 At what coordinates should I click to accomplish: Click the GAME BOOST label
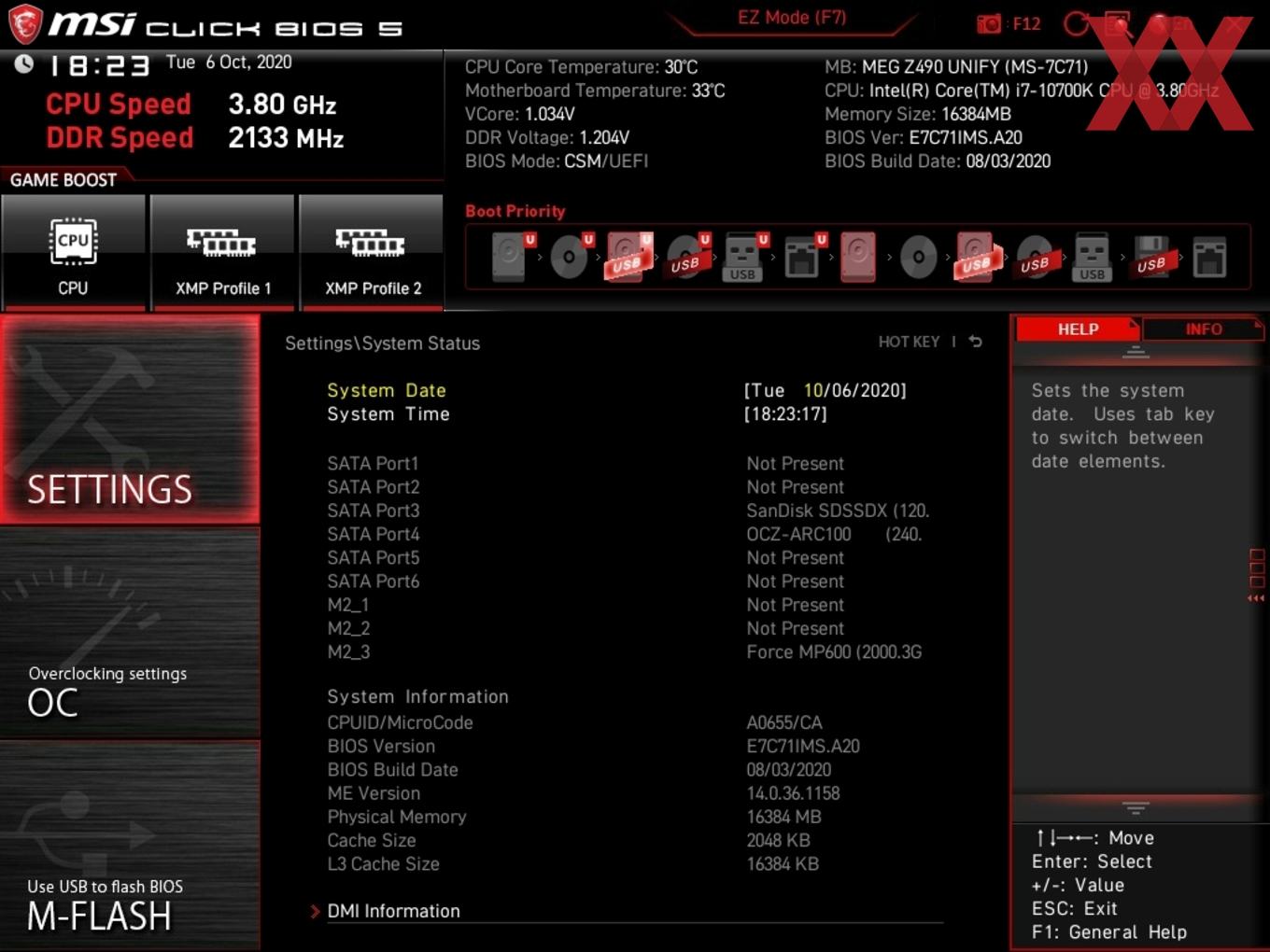point(63,180)
